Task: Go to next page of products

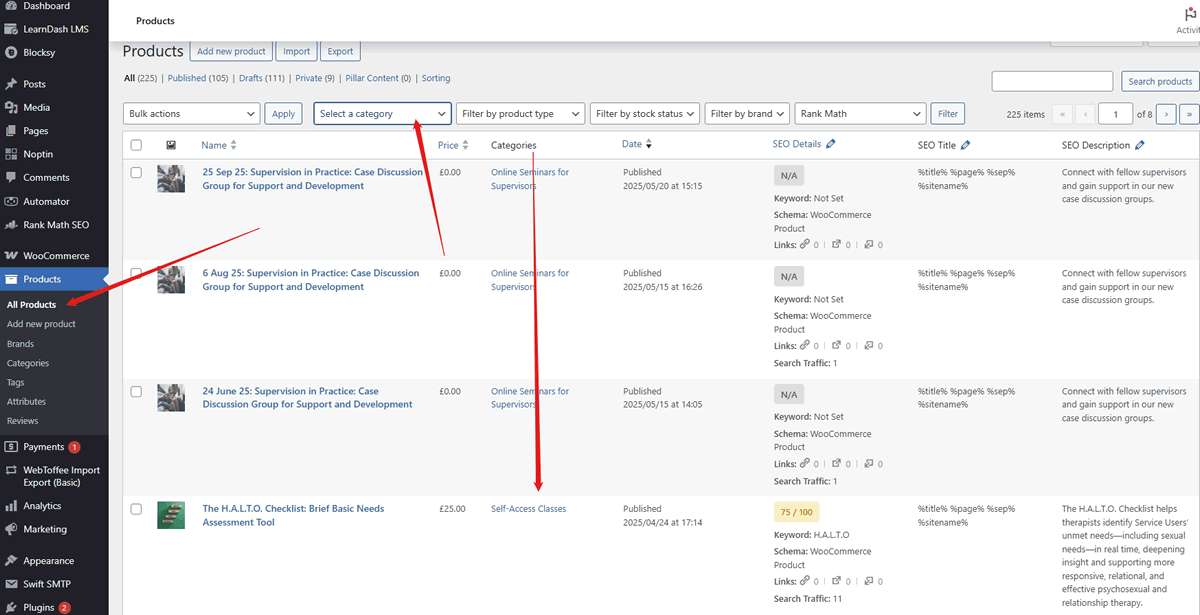Action: point(1166,114)
